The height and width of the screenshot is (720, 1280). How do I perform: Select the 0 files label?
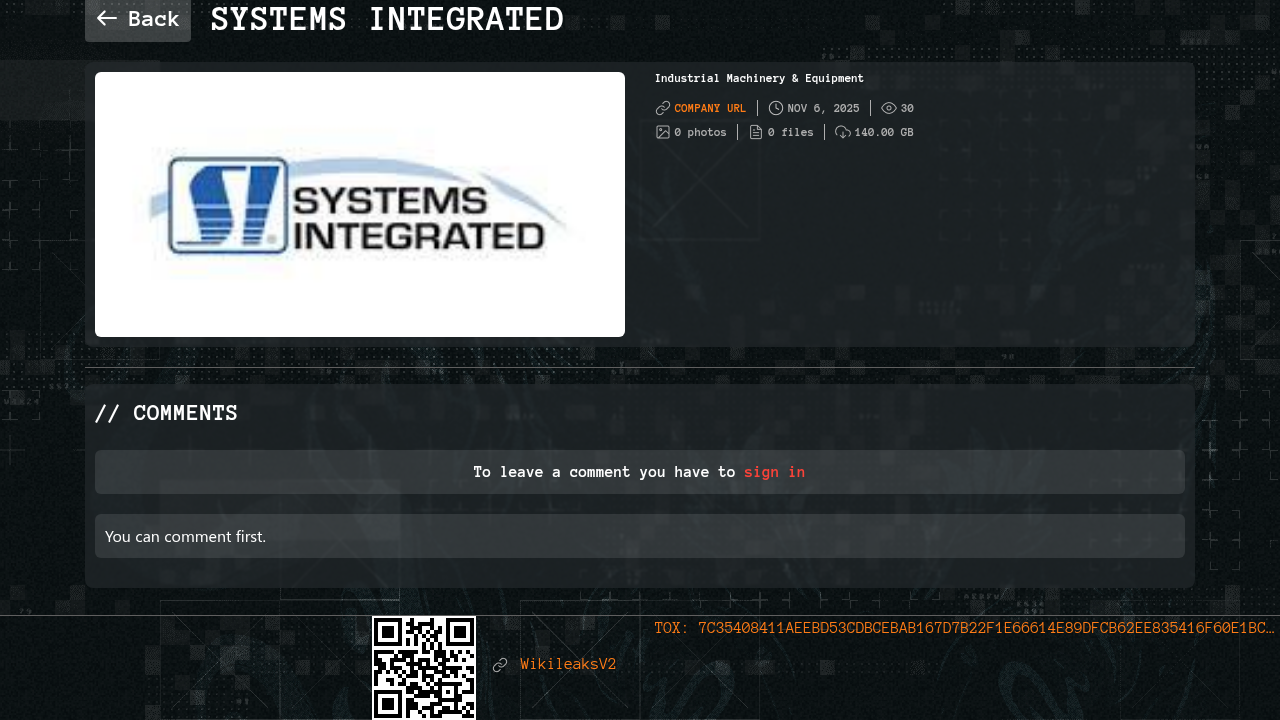click(x=790, y=132)
